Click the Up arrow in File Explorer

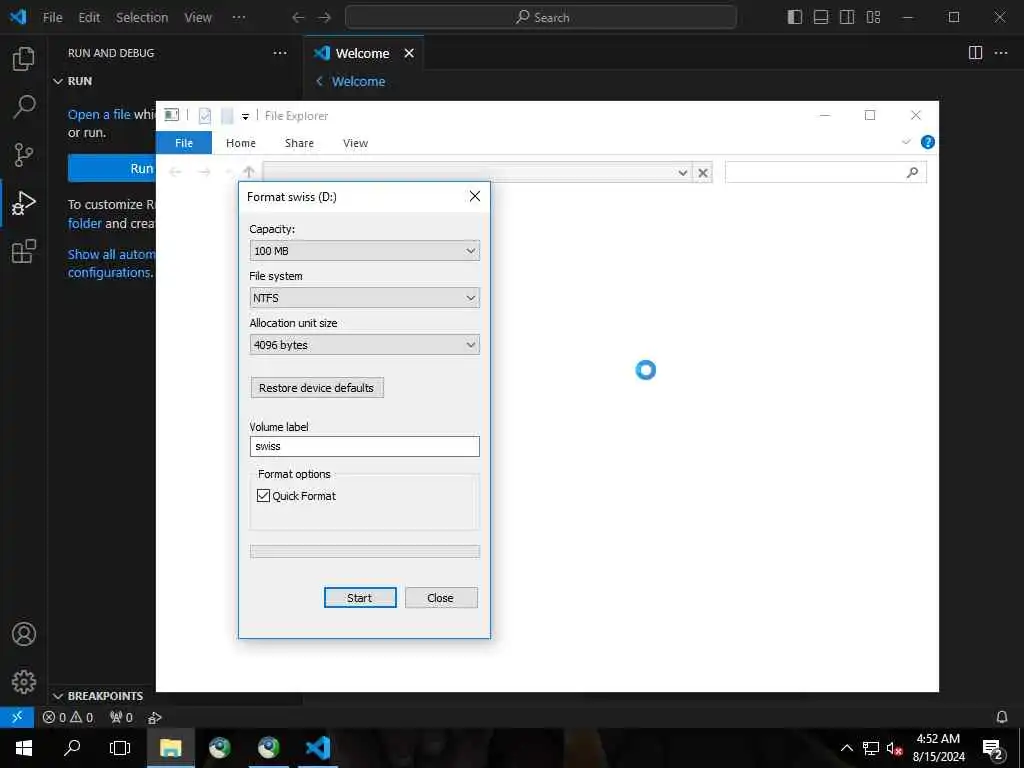[x=249, y=172]
